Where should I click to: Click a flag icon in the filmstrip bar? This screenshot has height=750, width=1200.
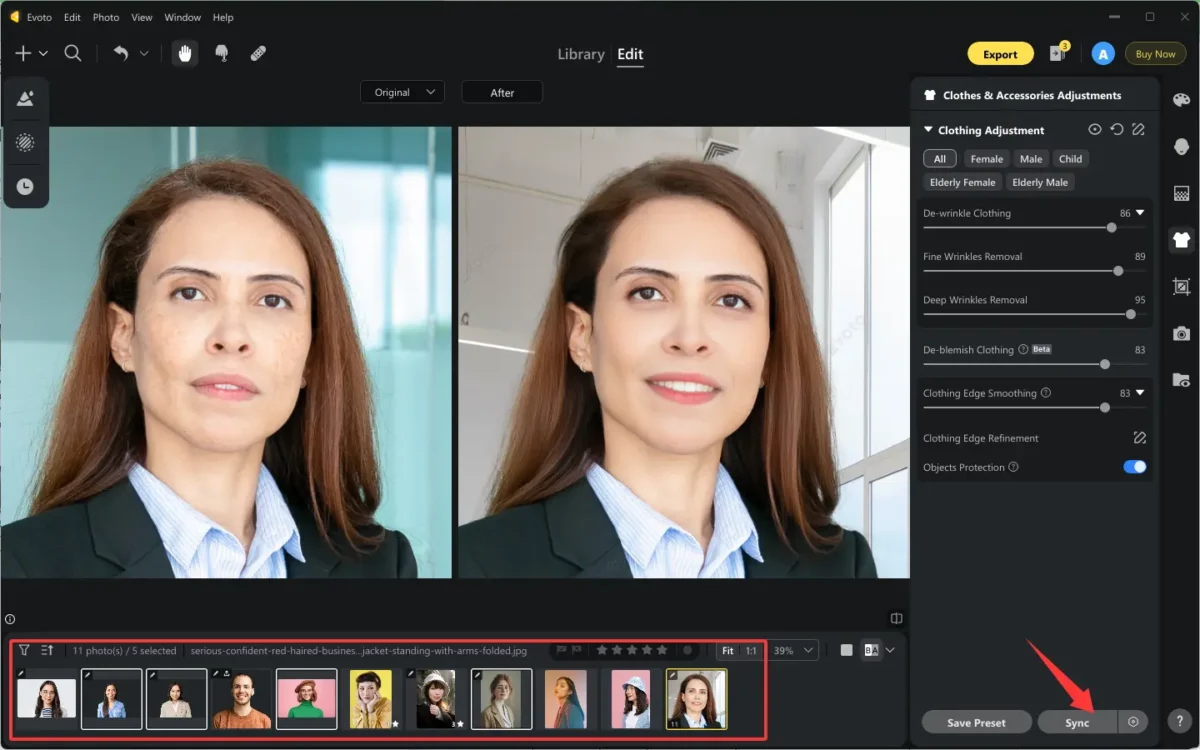tap(561, 650)
